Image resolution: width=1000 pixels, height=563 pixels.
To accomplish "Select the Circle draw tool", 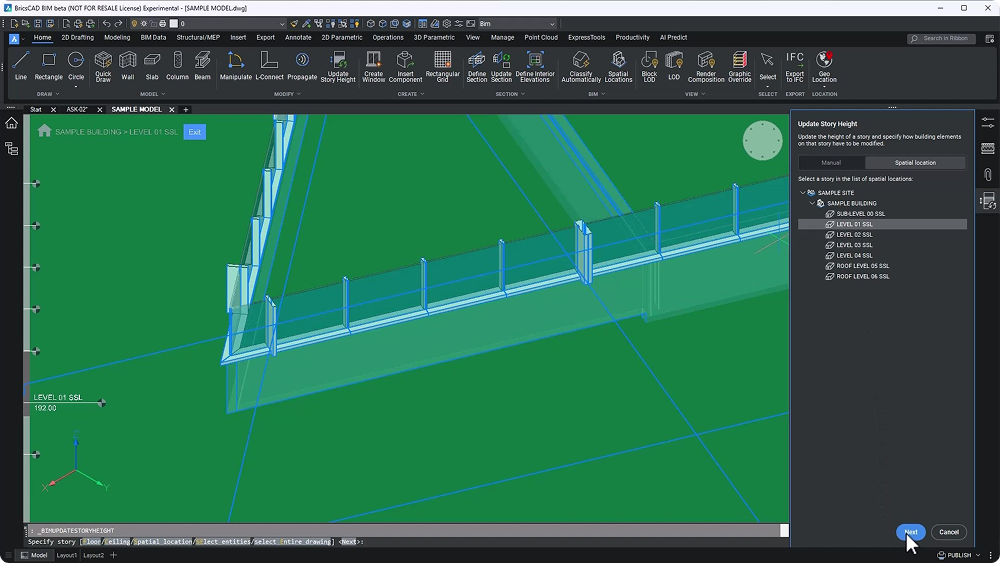I will [x=76, y=66].
